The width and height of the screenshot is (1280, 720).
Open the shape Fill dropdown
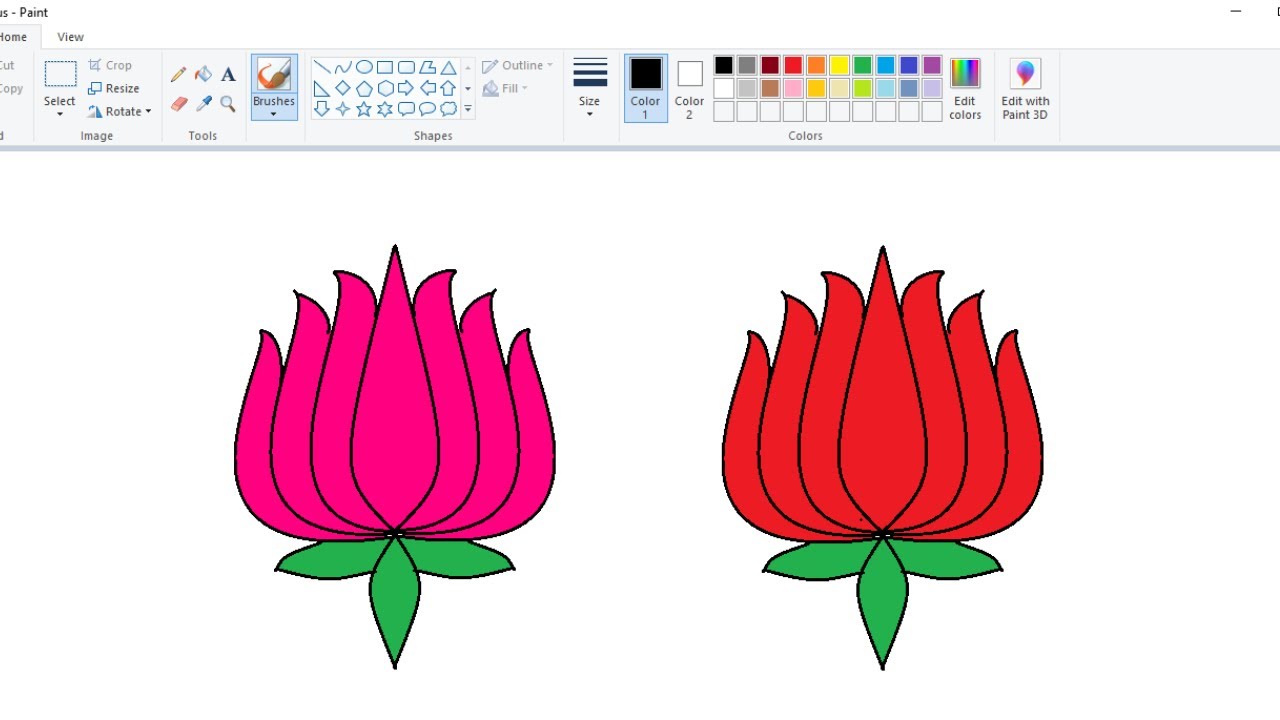[506, 88]
